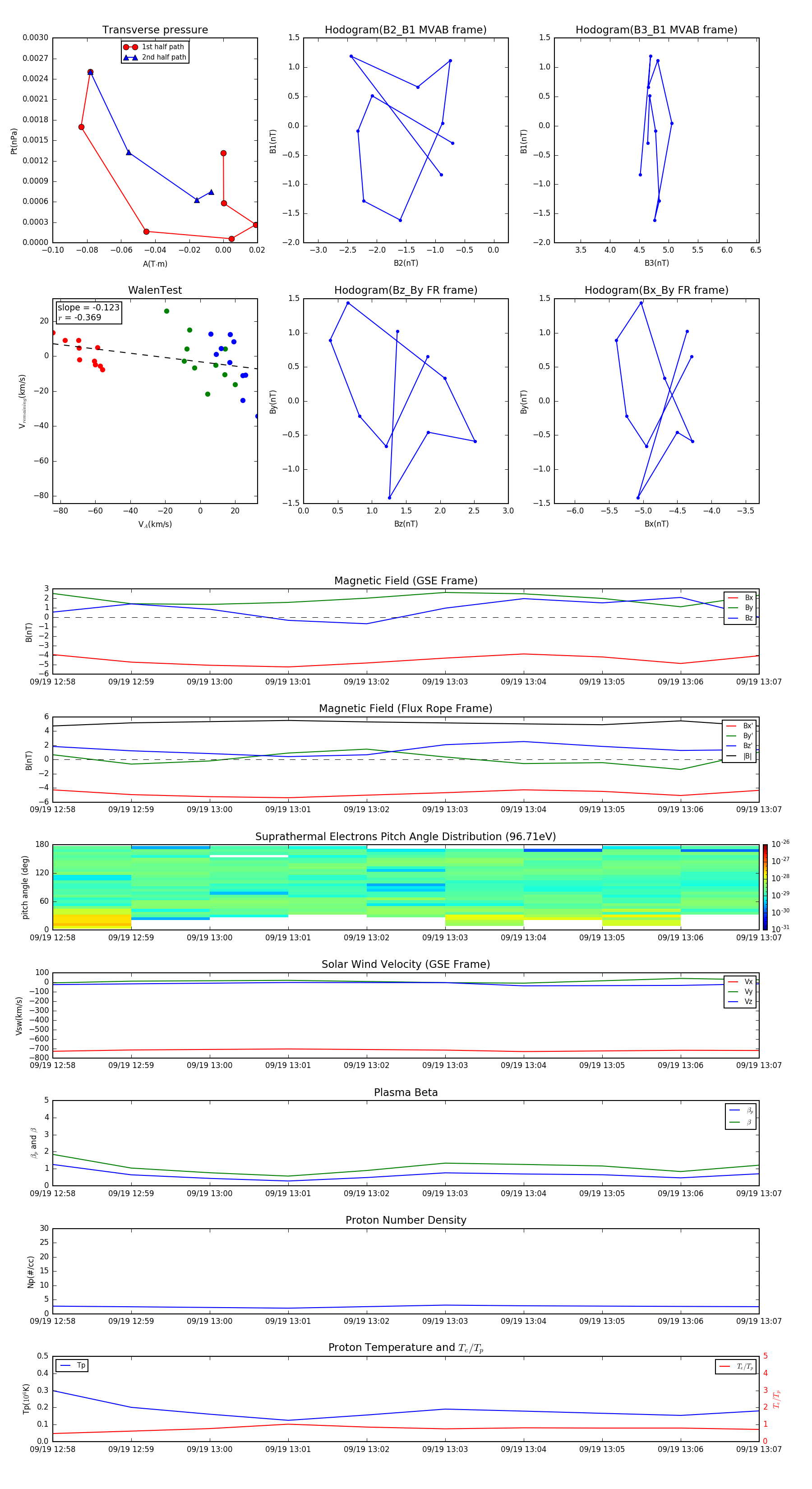Click the Bx' entry in Flux Rope legend
Screen dimensions: 812x1489
pyautogui.click(x=740, y=726)
